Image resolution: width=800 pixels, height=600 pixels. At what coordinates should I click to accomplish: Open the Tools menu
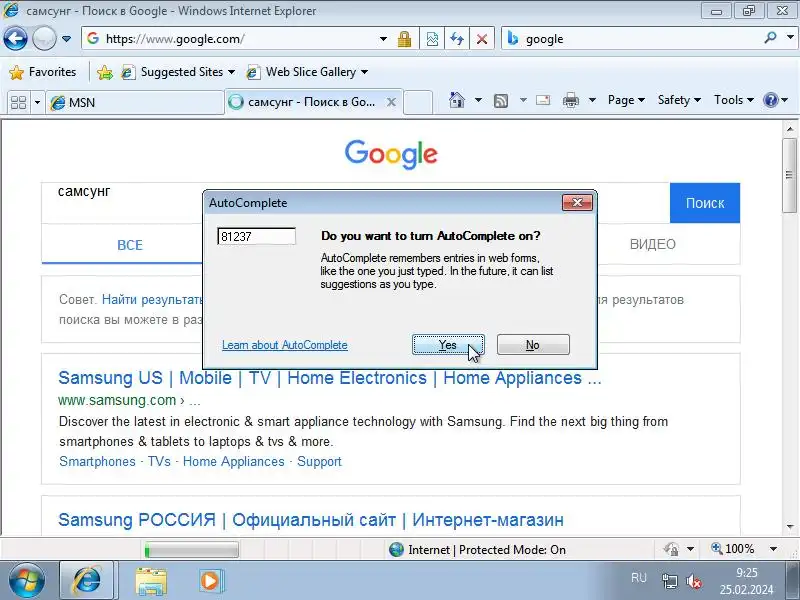pyautogui.click(x=734, y=100)
